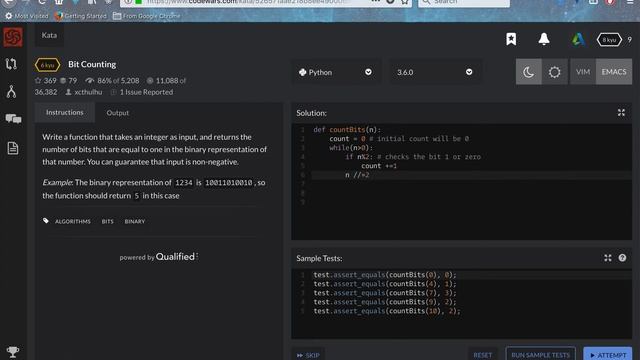Open the discussions chat sidebar icon
Viewport: 640px width, 360px height.
point(13,119)
